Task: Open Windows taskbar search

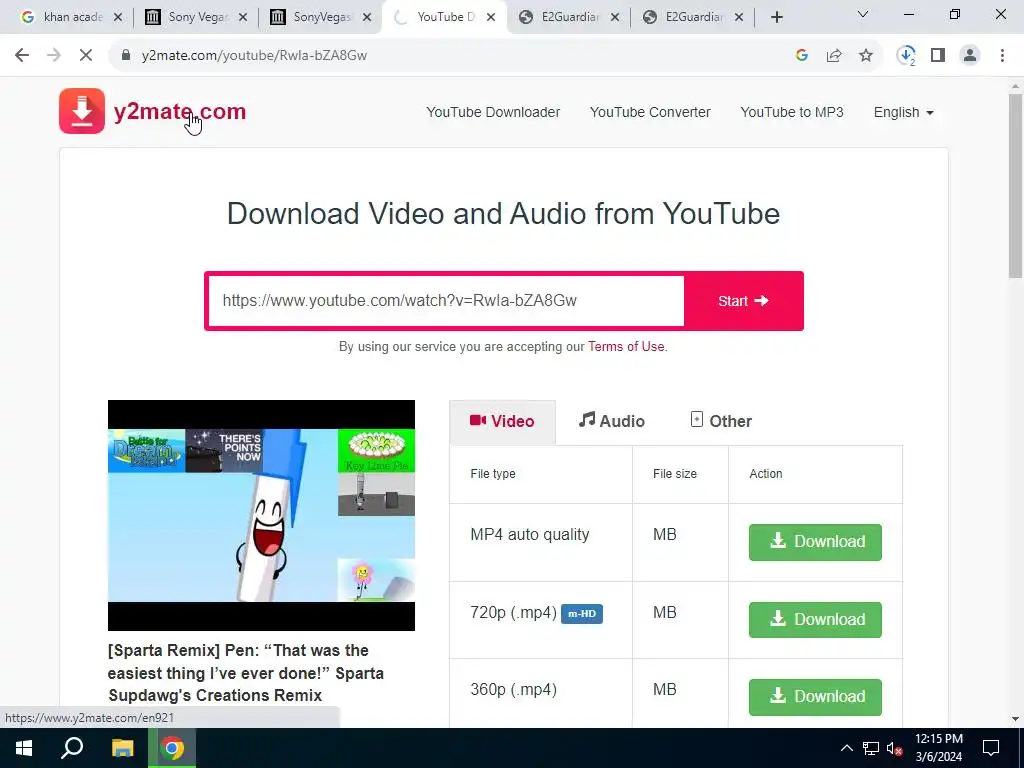Action: coord(72,748)
